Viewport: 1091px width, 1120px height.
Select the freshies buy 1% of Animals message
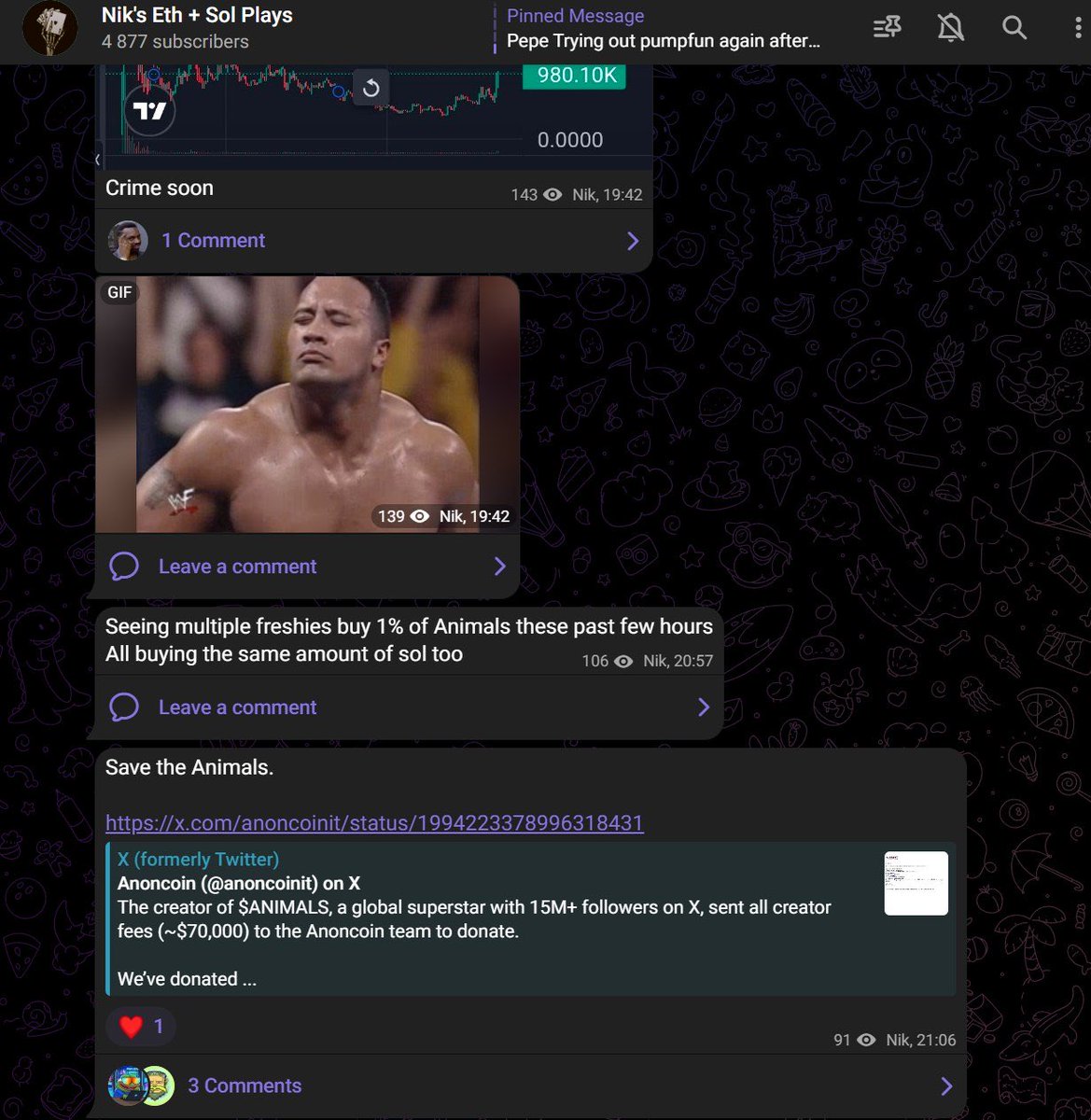[409, 639]
